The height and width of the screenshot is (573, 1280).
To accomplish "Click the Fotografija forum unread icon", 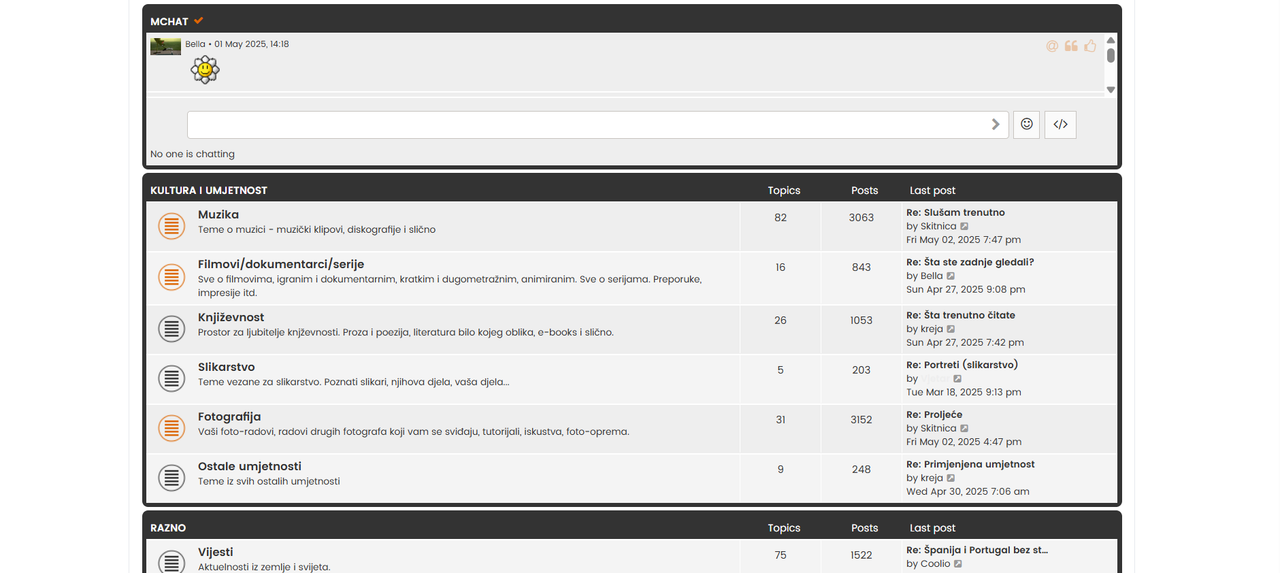I will 172,428.
